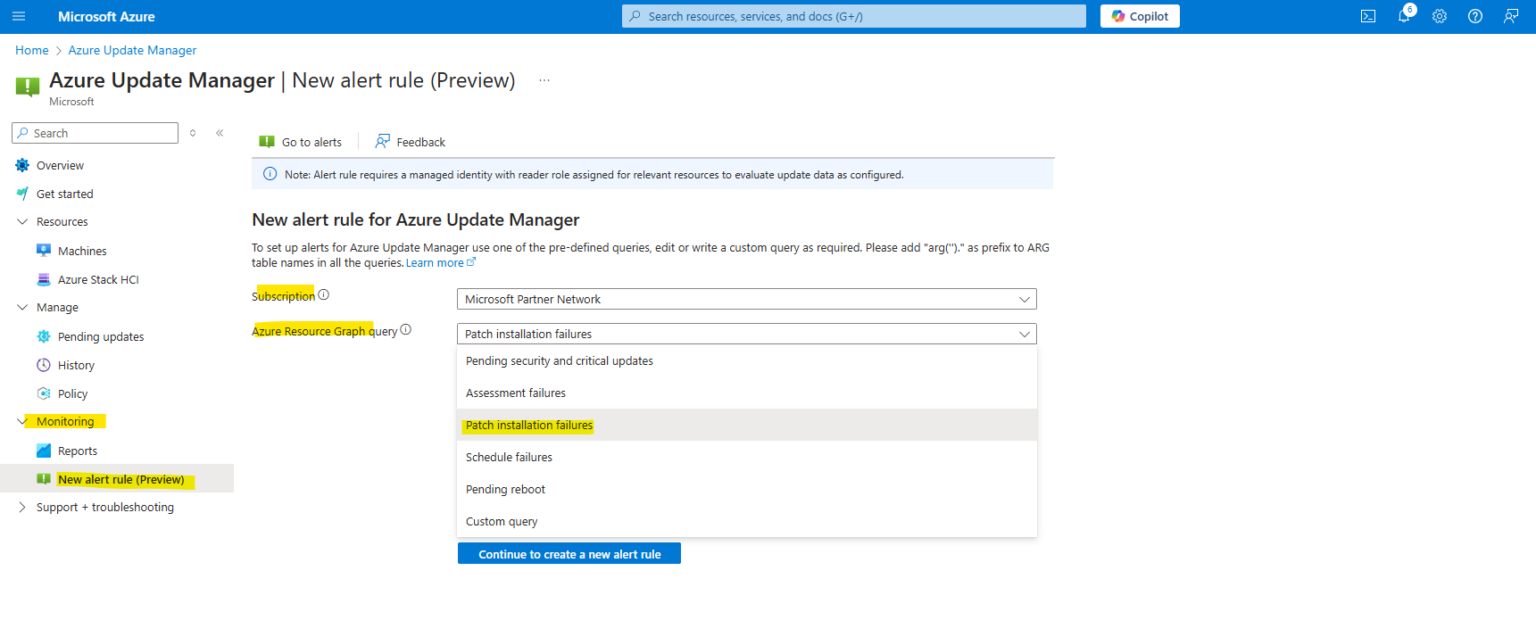Open the History page icon
This screenshot has width=1536, height=637.
click(44, 364)
